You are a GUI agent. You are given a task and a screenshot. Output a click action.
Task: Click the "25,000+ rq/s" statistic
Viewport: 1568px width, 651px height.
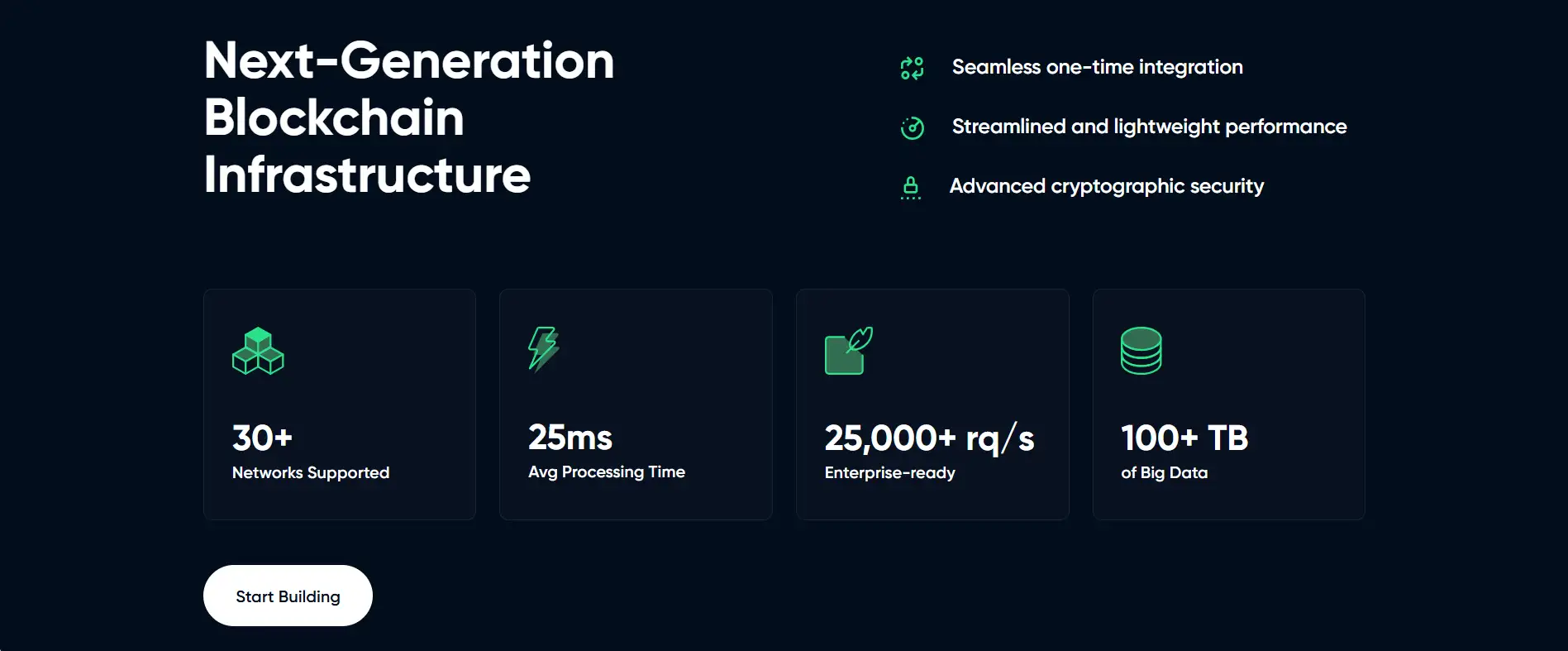point(928,438)
